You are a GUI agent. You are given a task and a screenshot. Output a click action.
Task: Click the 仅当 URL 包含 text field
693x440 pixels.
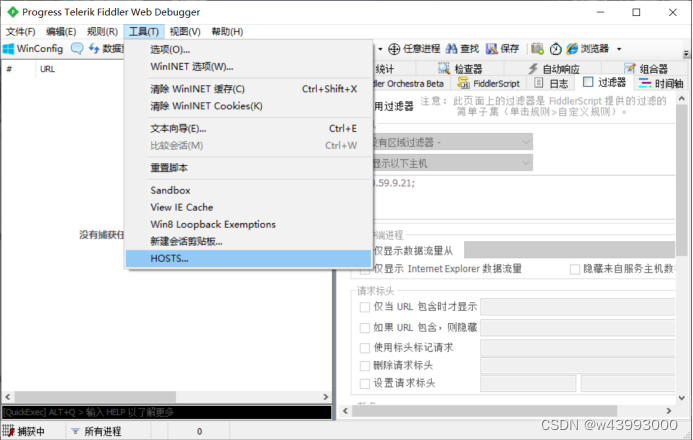[x=578, y=307]
